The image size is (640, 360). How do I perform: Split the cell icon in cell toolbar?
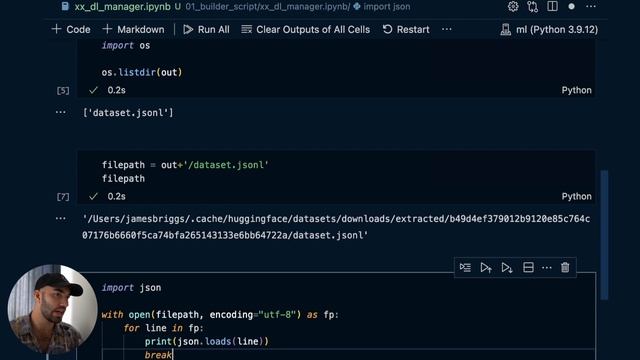pyautogui.click(x=528, y=267)
